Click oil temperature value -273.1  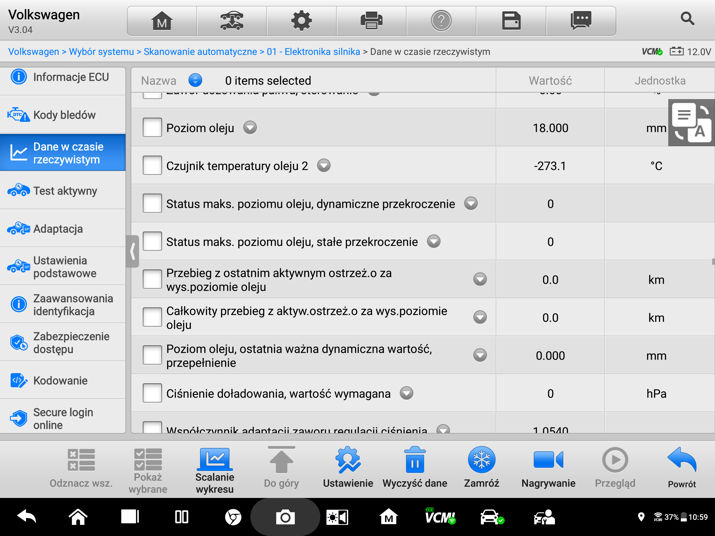click(550, 166)
